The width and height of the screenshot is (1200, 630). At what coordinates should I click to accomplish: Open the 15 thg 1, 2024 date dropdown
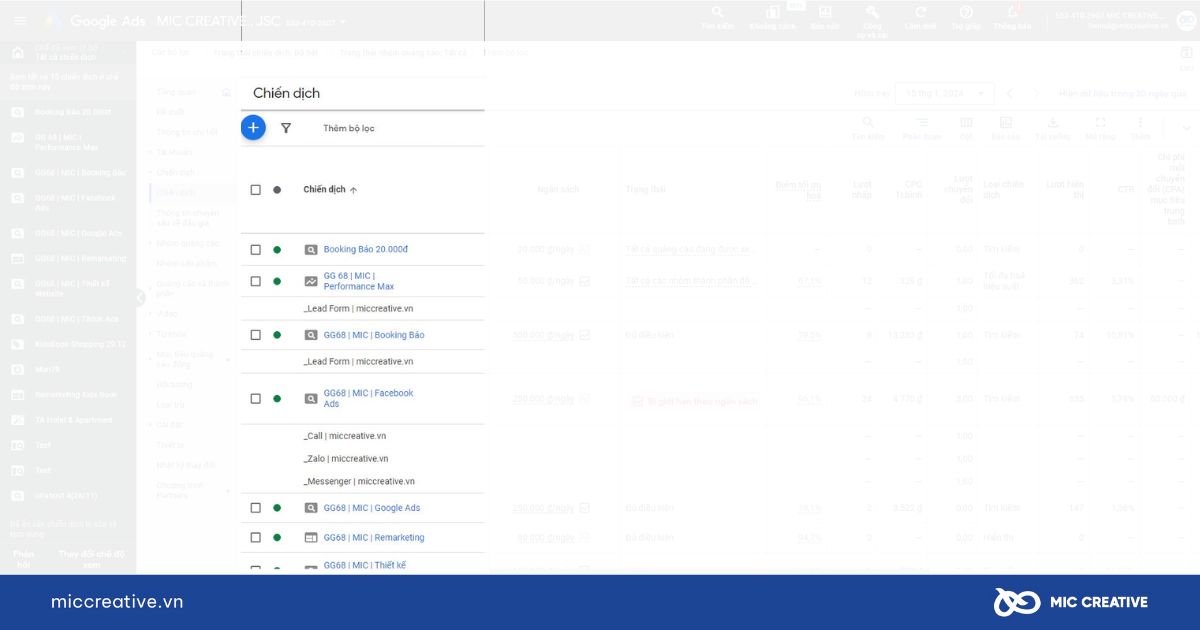point(944,93)
